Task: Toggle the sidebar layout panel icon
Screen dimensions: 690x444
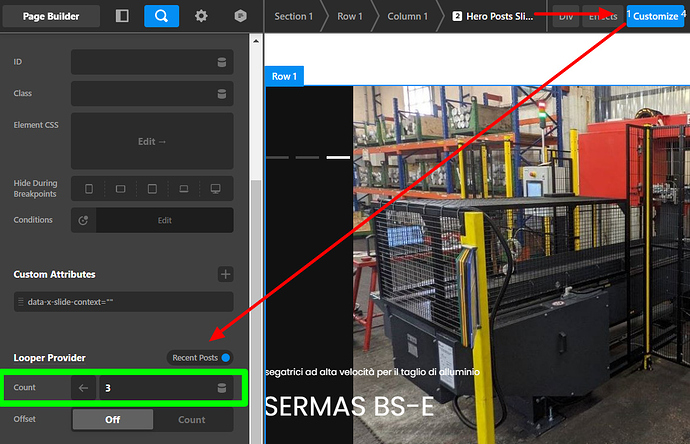Action: (122, 16)
